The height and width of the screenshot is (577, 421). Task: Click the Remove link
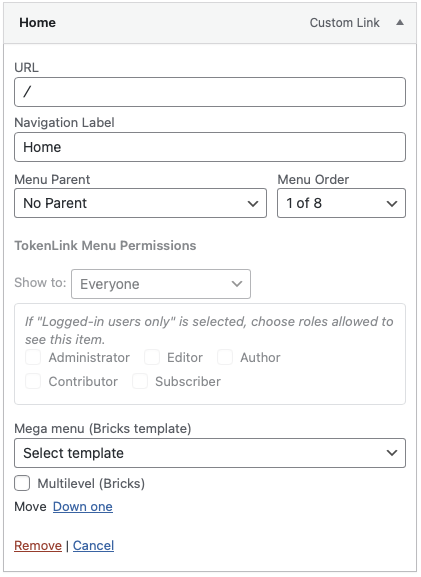click(x=38, y=545)
